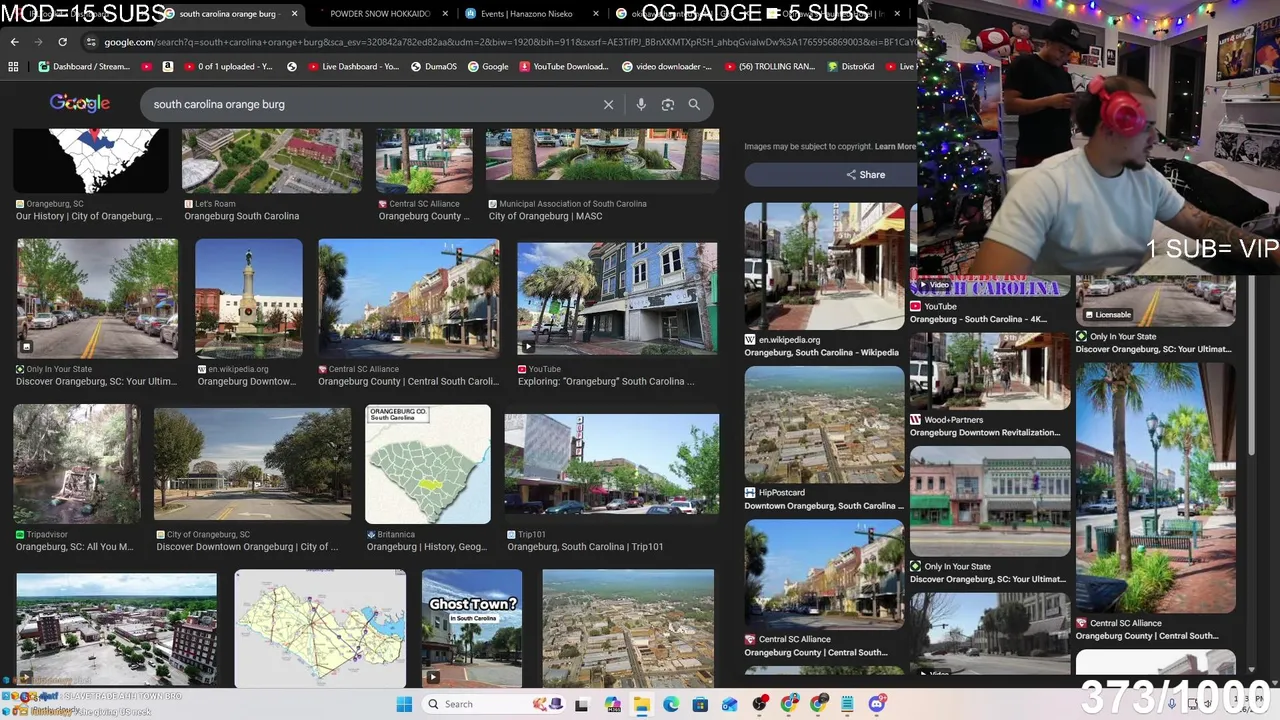Click the browser back arrow
This screenshot has height=720, width=1280.
pos(14,42)
